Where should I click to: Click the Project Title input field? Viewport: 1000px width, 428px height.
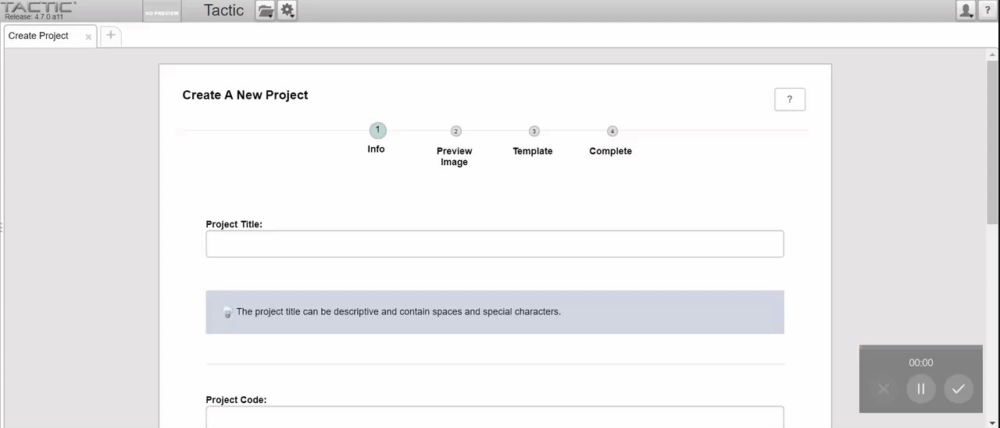[x=494, y=244]
